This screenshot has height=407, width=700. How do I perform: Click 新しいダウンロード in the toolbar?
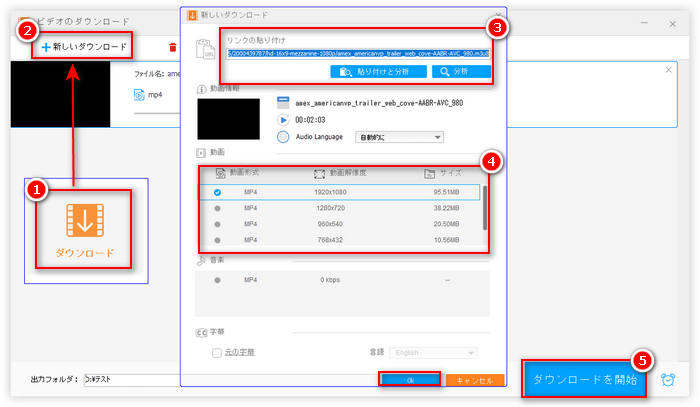[x=84, y=47]
